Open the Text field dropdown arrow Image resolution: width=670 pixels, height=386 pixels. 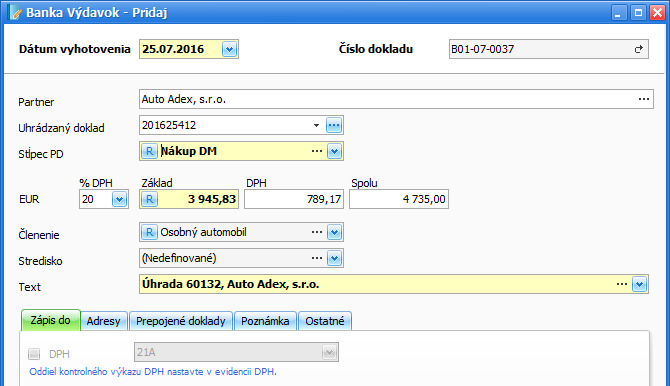pyautogui.click(x=639, y=284)
